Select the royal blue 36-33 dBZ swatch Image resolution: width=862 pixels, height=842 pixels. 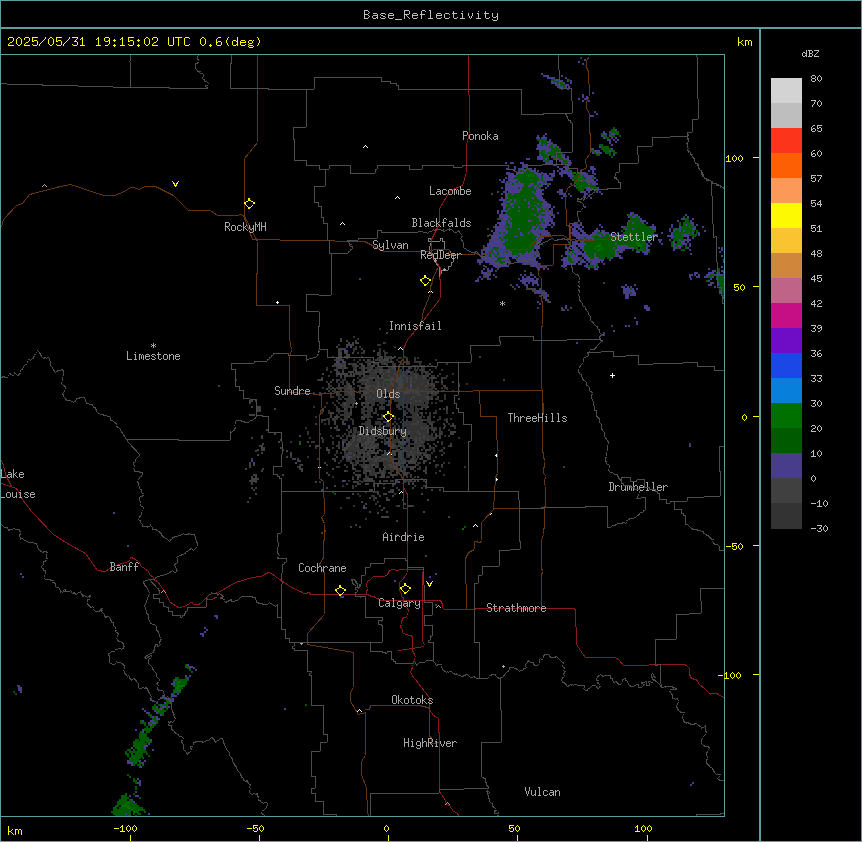786,365
